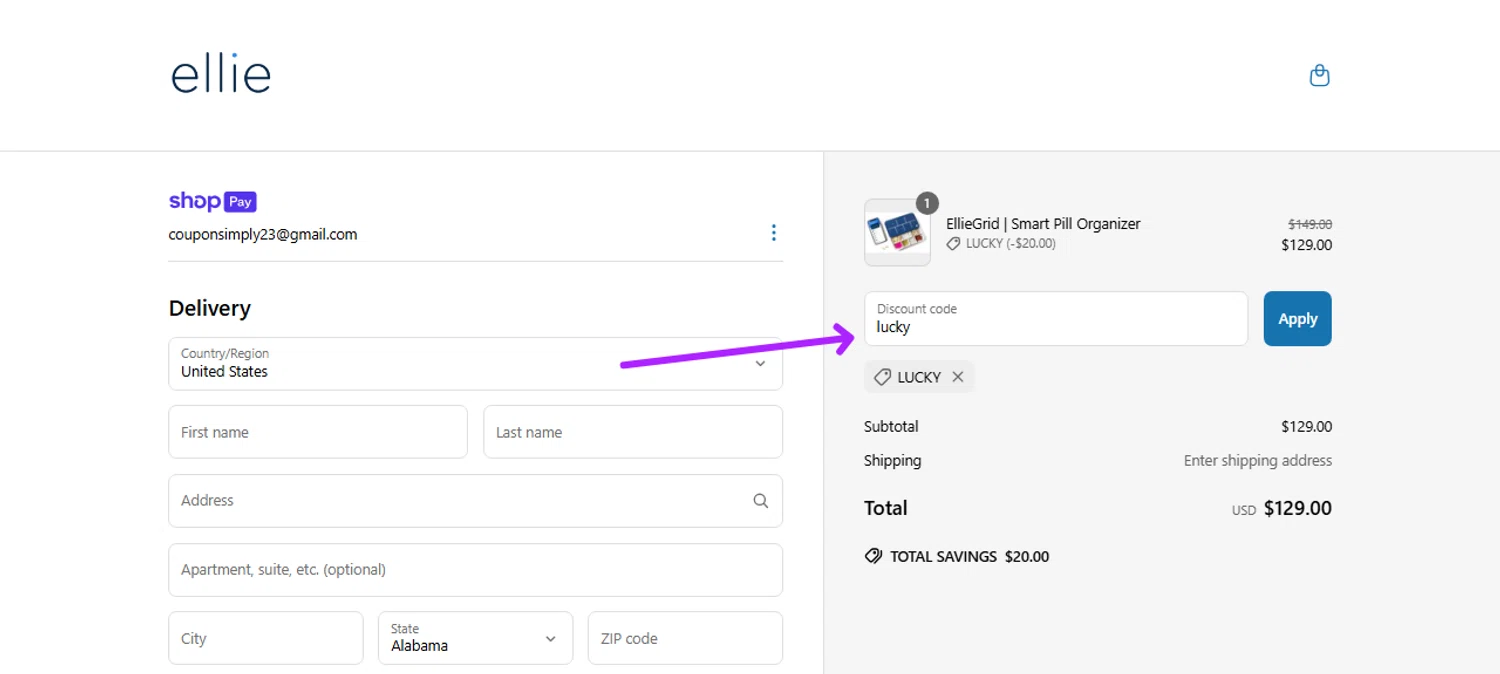Open the shopping bag cart icon
This screenshot has width=1500, height=674.
tap(1320, 76)
